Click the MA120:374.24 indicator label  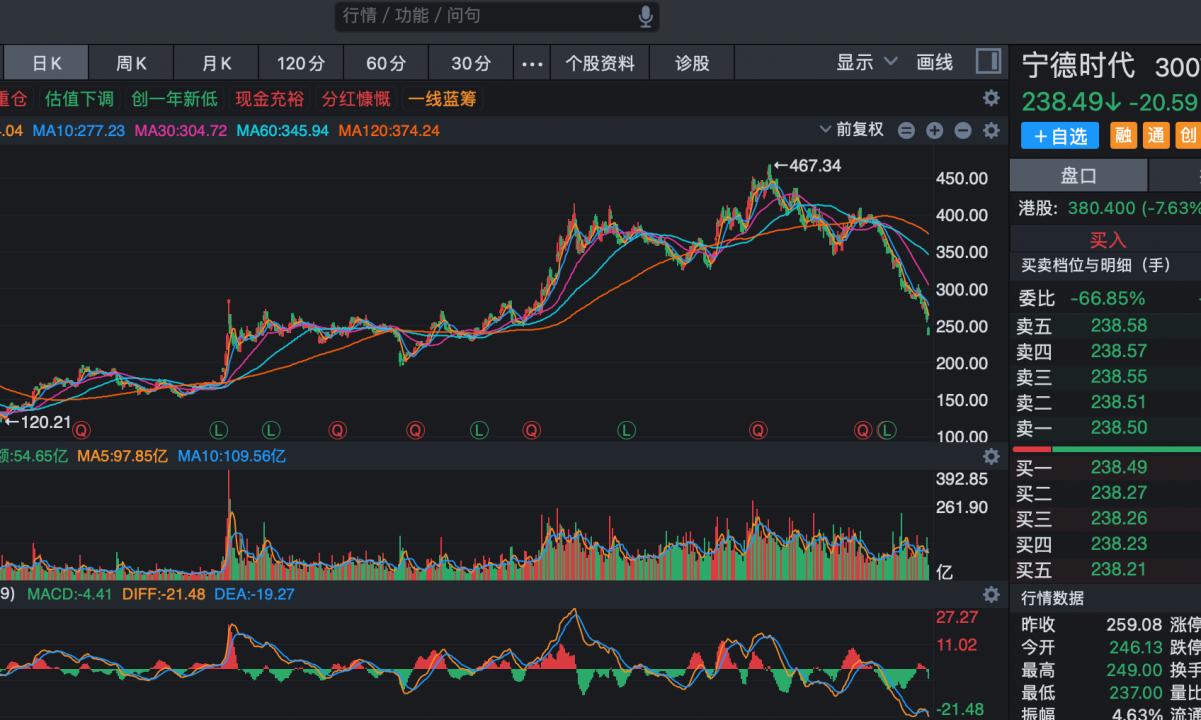click(x=389, y=131)
